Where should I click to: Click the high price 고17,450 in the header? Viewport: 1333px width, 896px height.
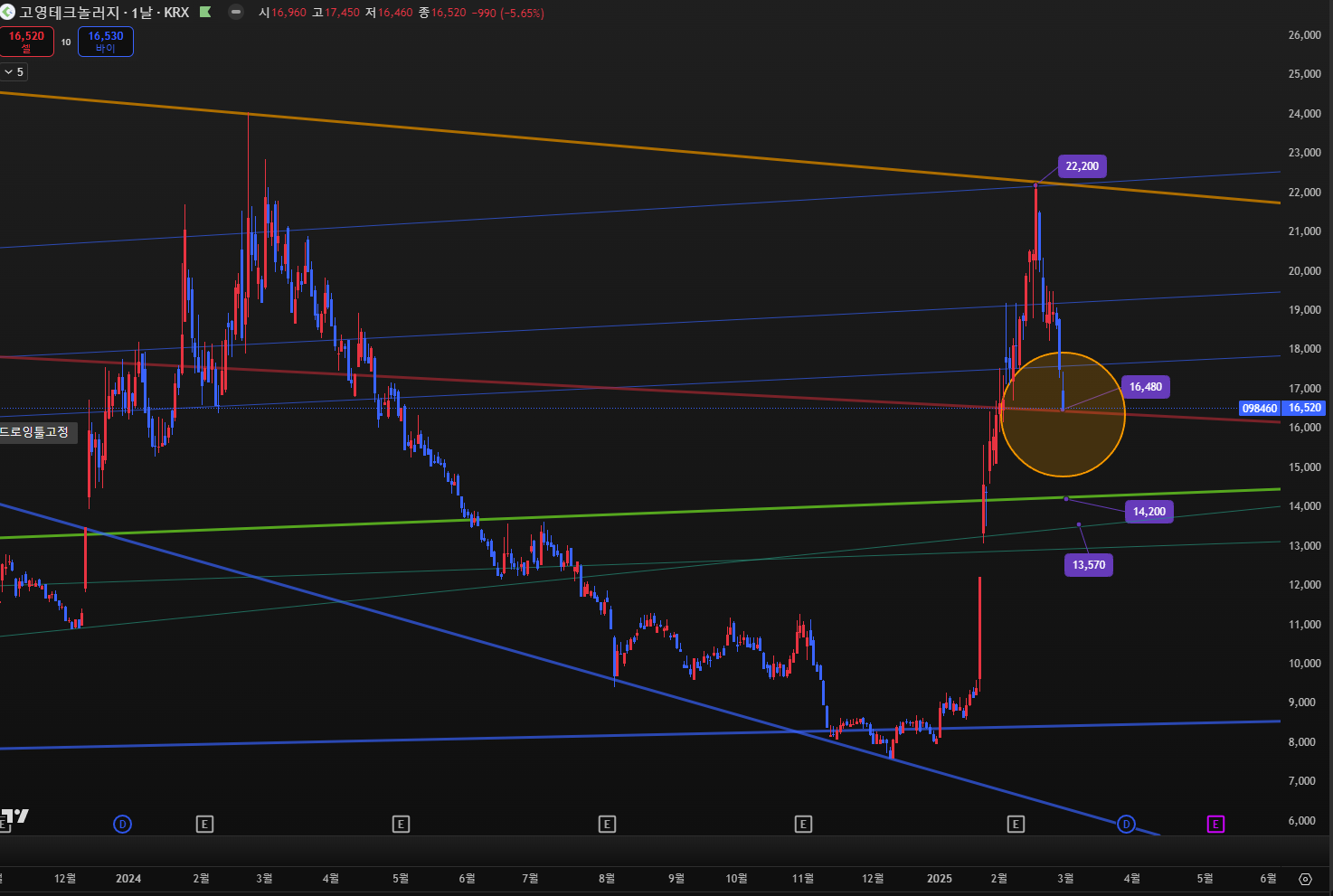tap(336, 13)
